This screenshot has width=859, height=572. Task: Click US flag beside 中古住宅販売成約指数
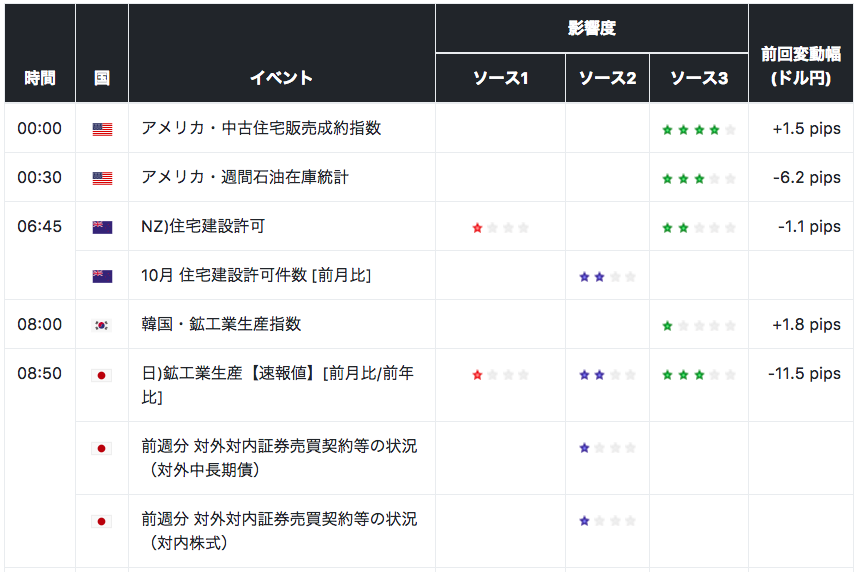coord(102,129)
